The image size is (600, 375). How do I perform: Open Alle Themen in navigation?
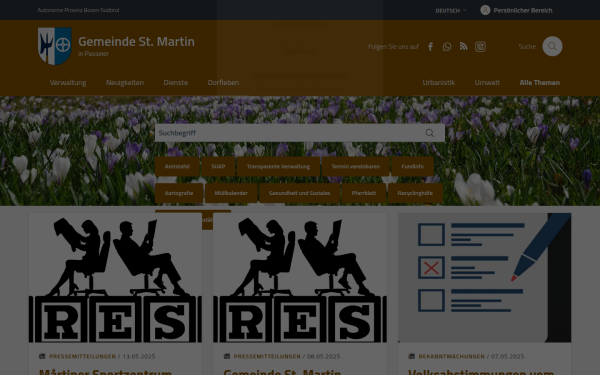[x=540, y=83]
